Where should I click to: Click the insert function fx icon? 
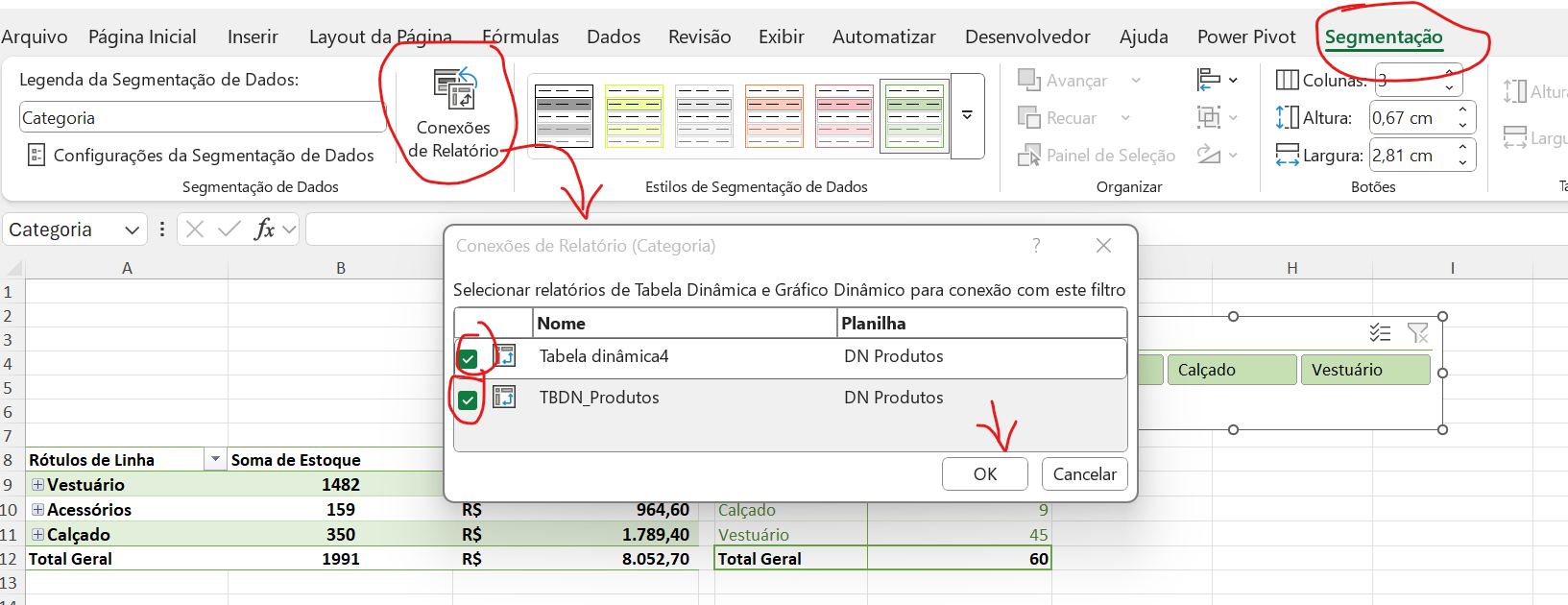click(264, 230)
